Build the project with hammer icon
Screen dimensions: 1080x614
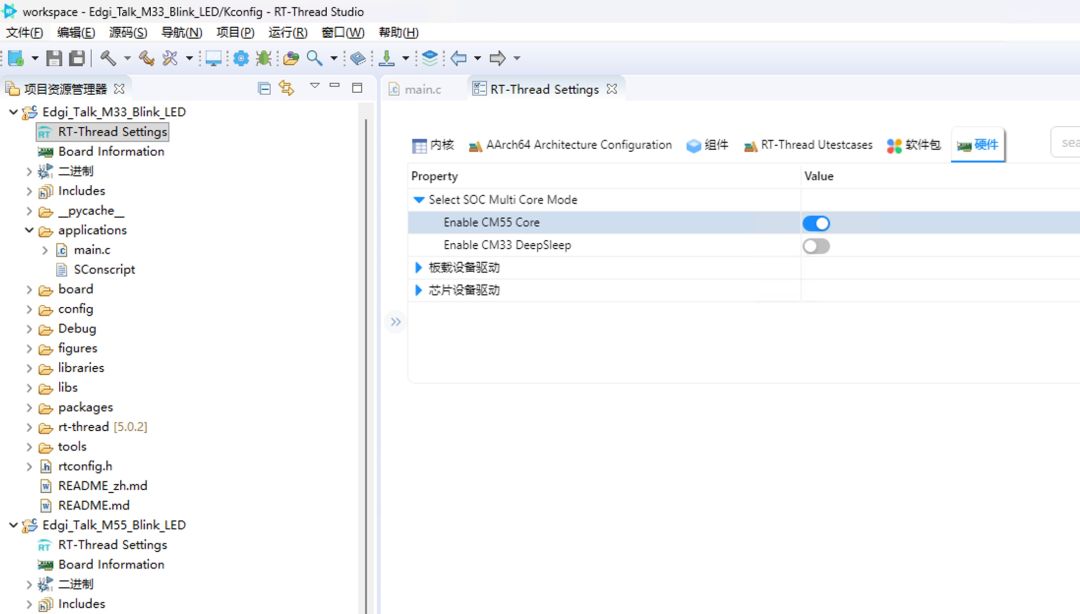pos(107,59)
